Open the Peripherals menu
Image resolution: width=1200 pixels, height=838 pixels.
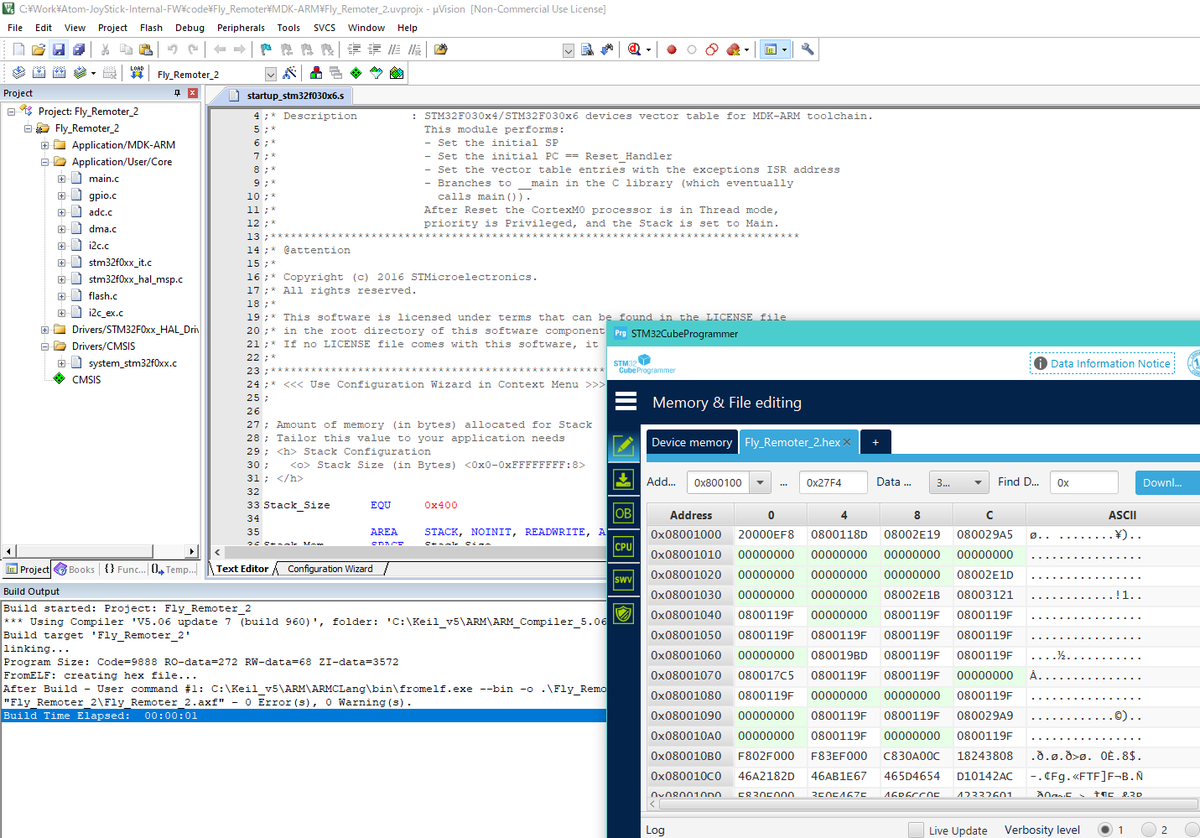(241, 27)
